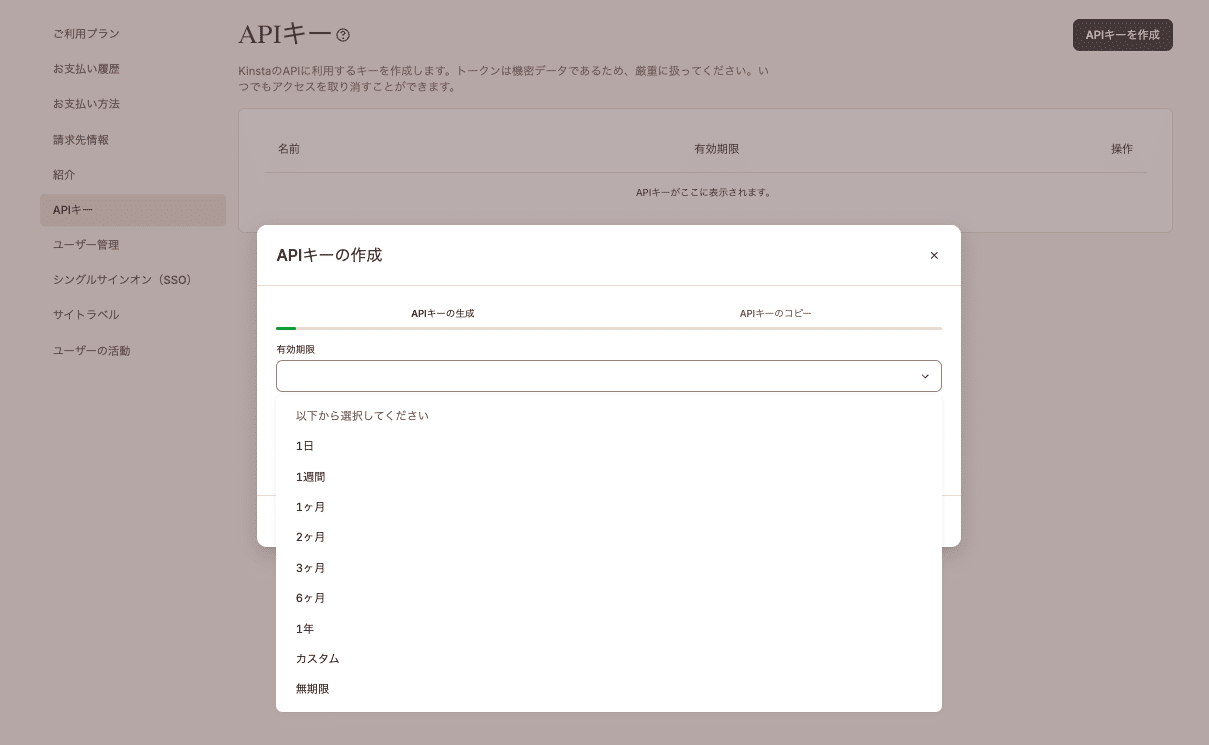1209x745 pixels.
Task: Click the 有効期限 select field
Action: click(x=609, y=376)
